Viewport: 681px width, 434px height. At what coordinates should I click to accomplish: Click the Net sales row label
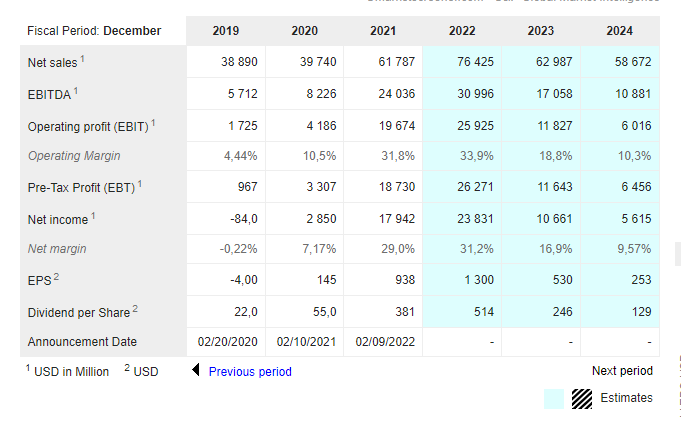pos(56,62)
